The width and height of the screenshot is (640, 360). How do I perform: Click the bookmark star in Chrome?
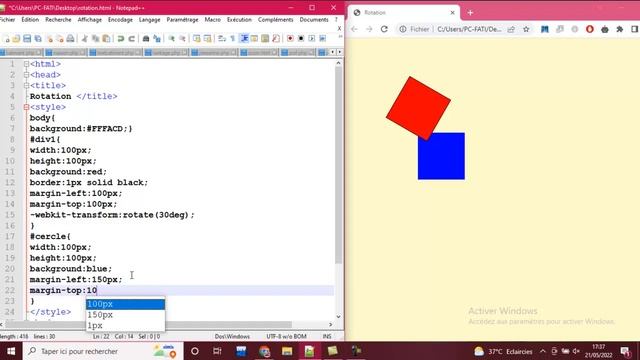click(x=526, y=29)
